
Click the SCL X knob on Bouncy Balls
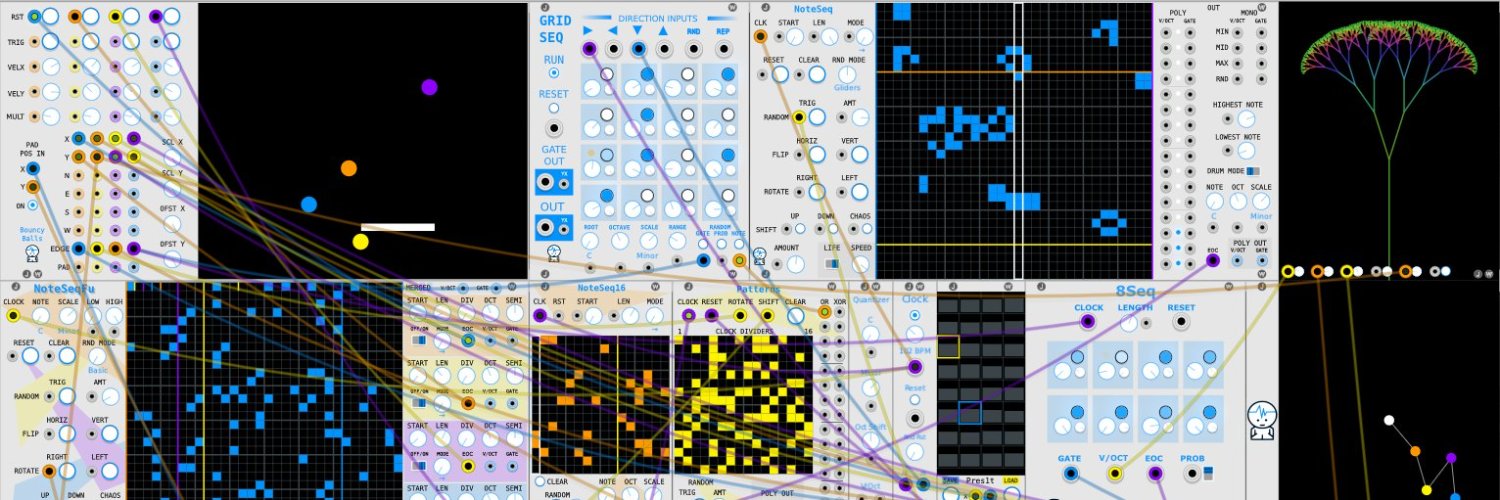172,158
